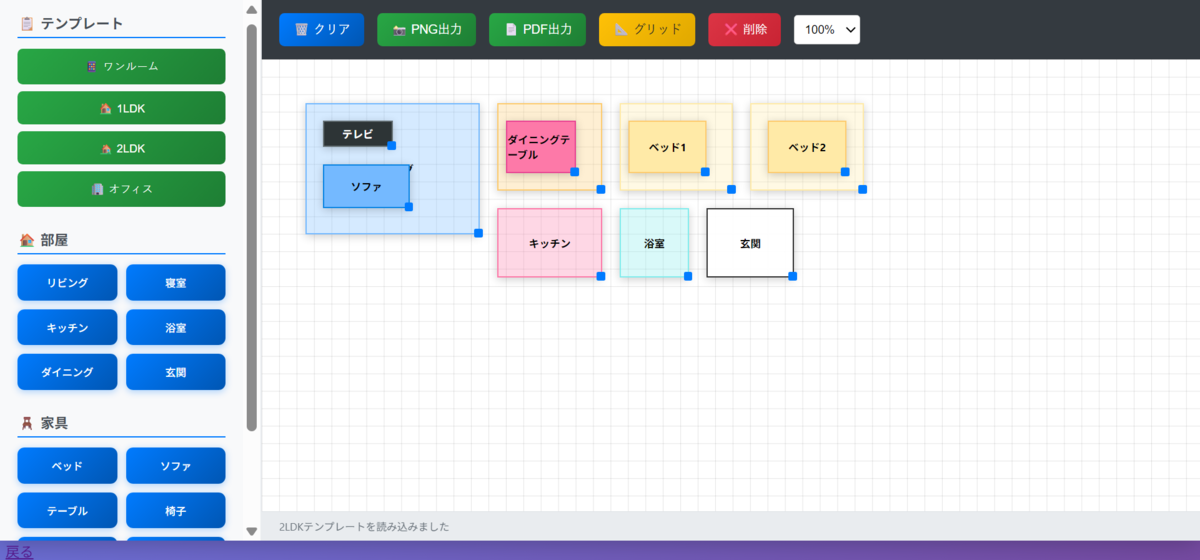Add a 浴室 room from sidebar
Viewport: 1200px width, 560px height.
175,327
